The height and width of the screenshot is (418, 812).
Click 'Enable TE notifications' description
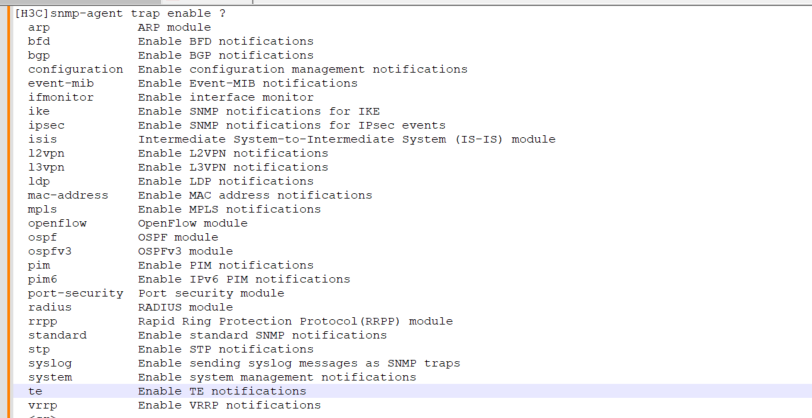click(x=222, y=391)
